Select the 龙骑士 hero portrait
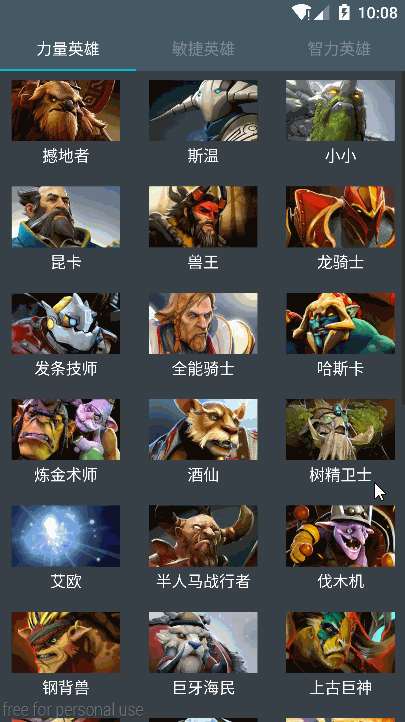The width and height of the screenshot is (405, 722). coord(340,217)
